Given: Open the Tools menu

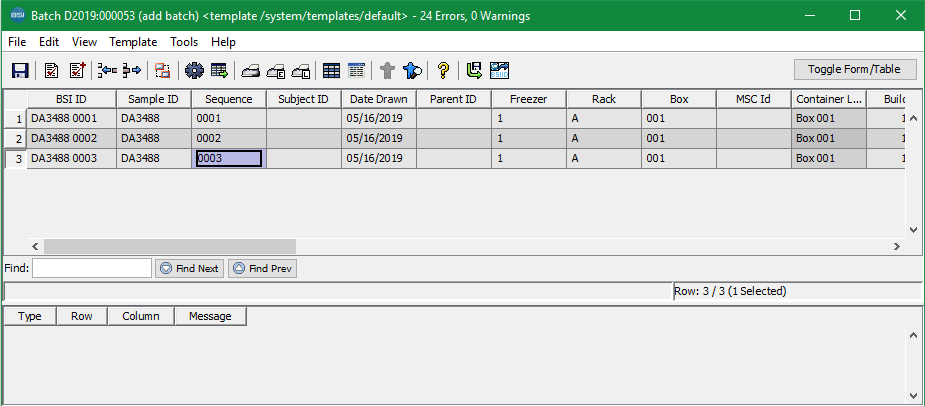Looking at the screenshot, I should click(184, 42).
